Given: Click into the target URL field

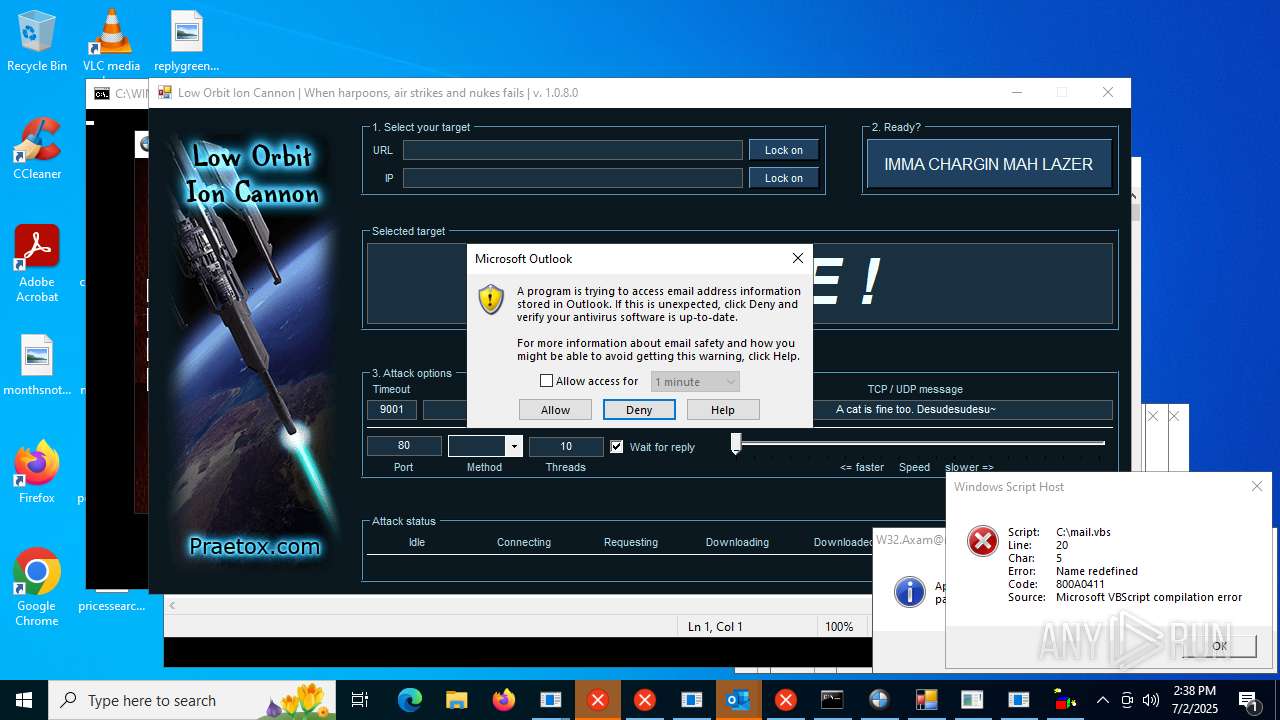Looking at the screenshot, I should pyautogui.click(x=573, y=150).
